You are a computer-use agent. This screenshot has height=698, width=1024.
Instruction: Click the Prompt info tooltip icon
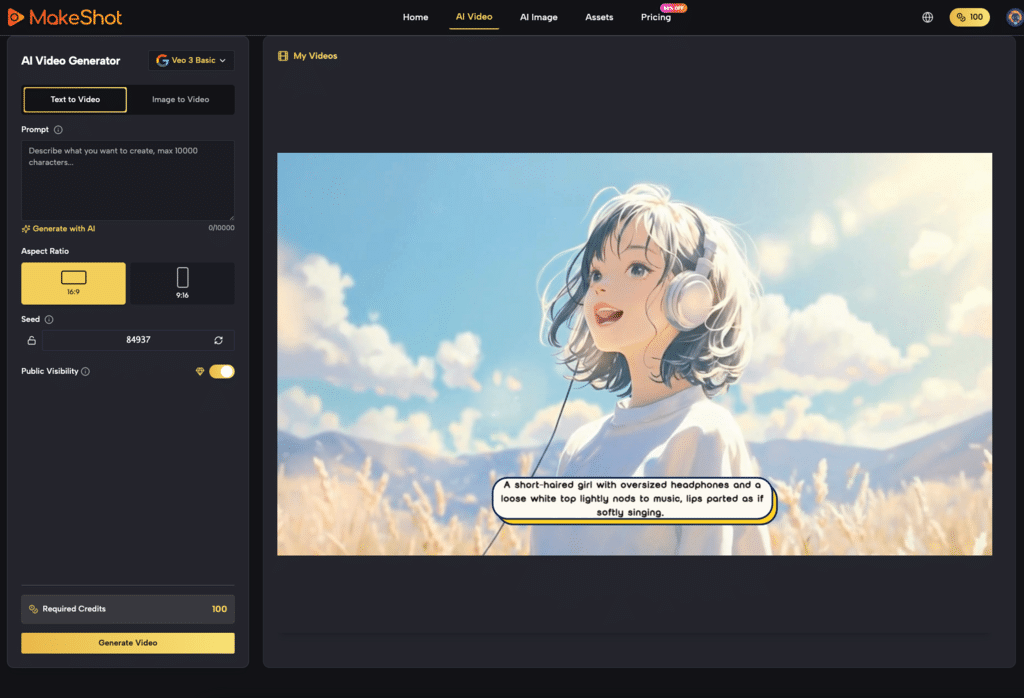click(56, 129)
